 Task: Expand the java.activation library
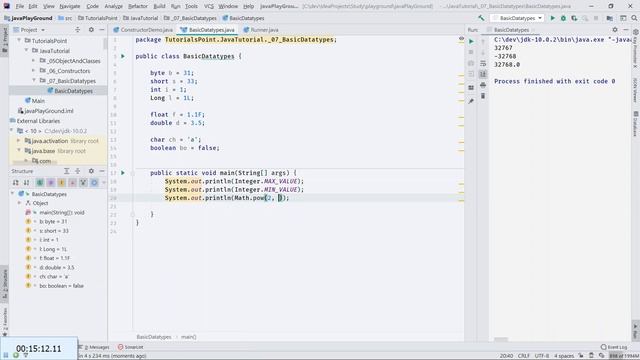point(19,140)
